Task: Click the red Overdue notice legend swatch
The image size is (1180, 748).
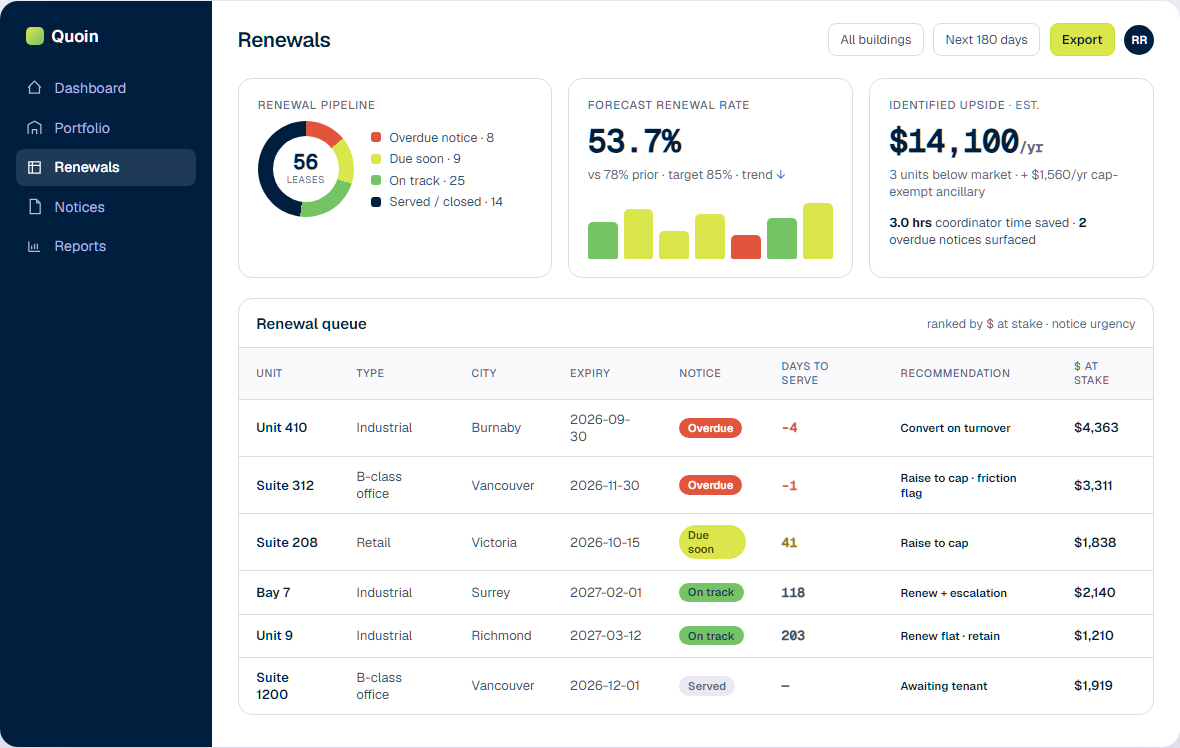Action: tap(376, 137)
